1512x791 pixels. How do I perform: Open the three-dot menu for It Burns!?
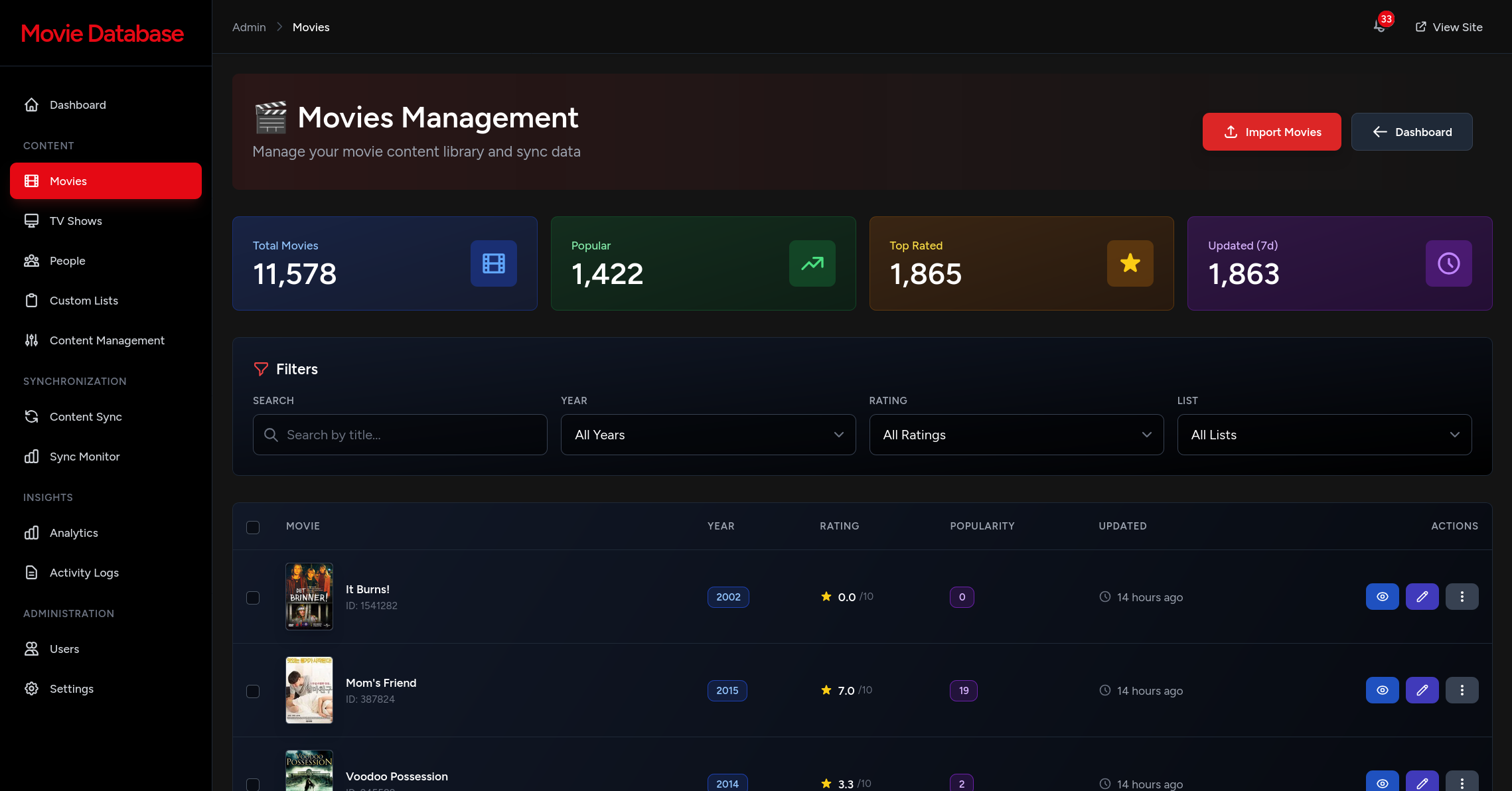click(x=1462, y=597)
